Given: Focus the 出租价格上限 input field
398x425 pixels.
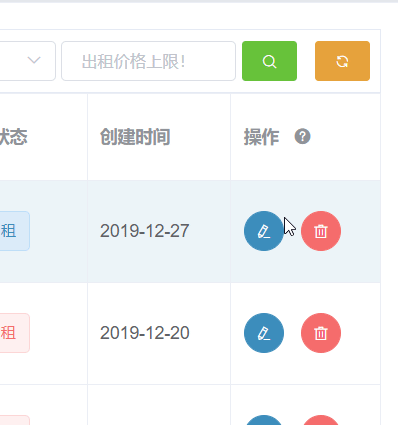Looking at the screenshot, I should [149, 61].
